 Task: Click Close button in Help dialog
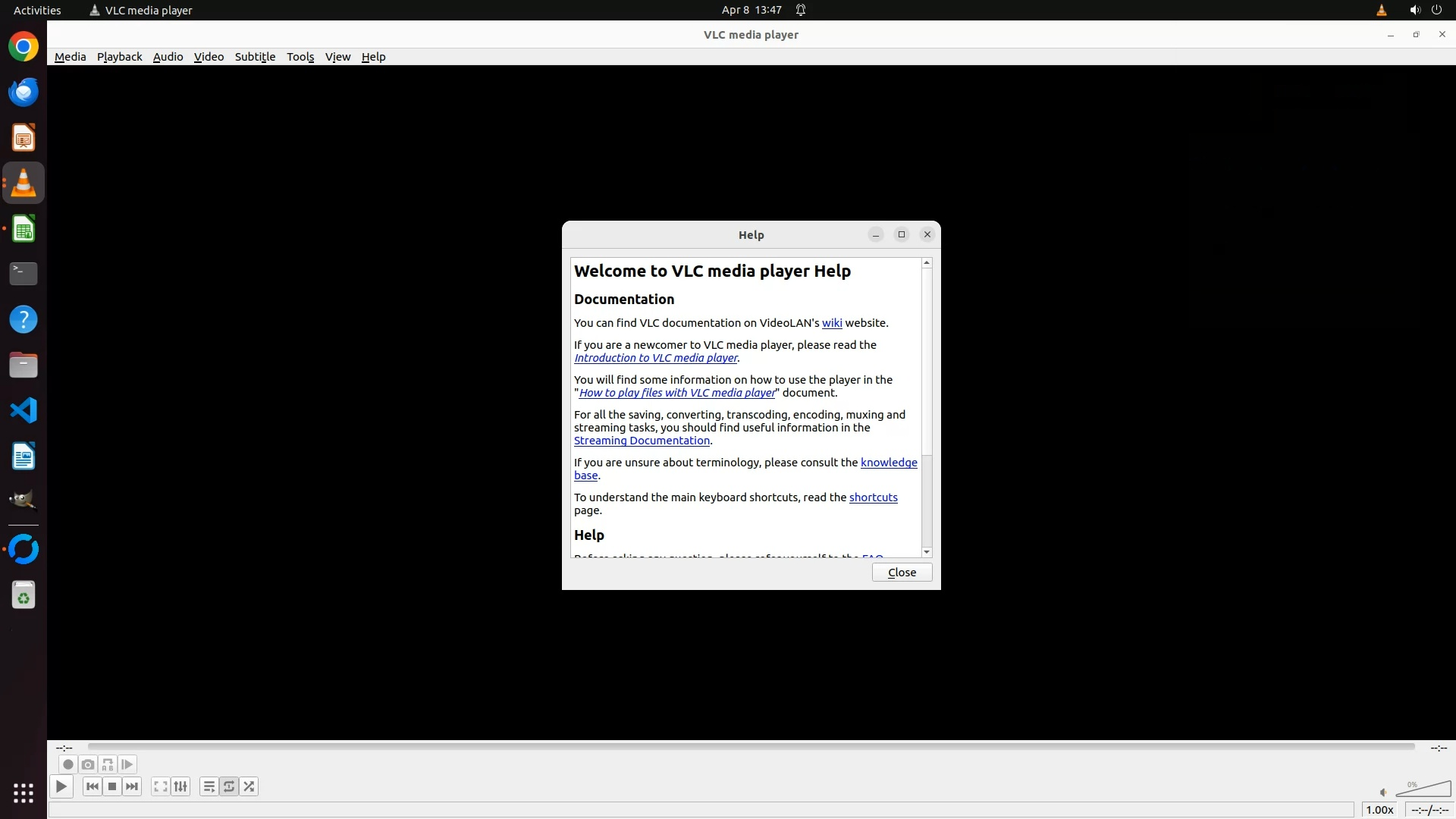[902, 573]
